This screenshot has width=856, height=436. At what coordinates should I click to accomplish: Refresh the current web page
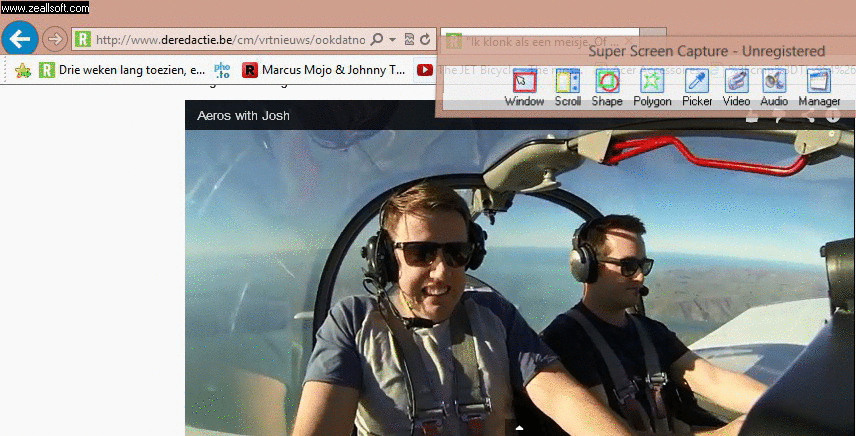[x=426, y=40]
